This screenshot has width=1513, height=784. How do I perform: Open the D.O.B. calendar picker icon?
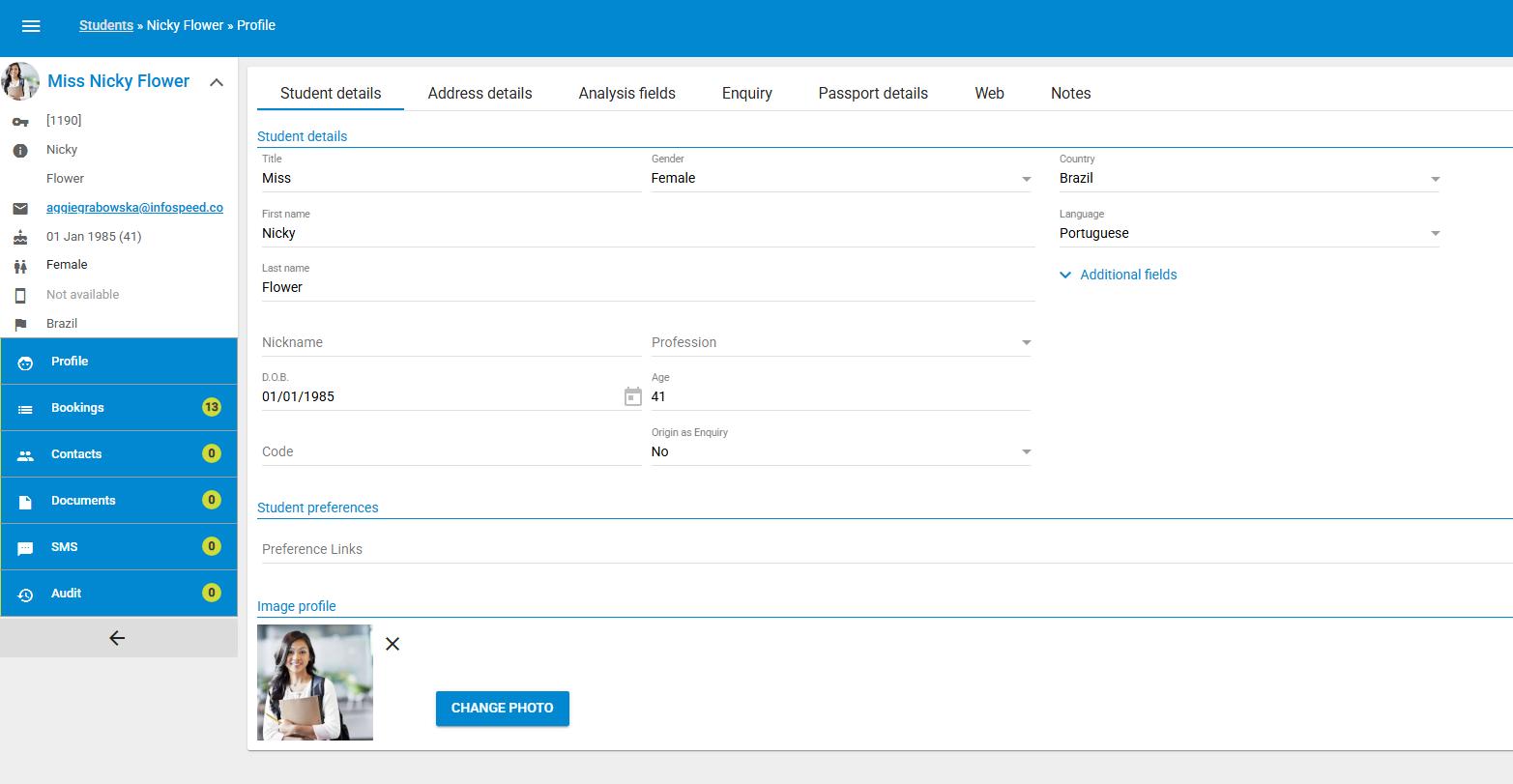[x=632, y=396]
